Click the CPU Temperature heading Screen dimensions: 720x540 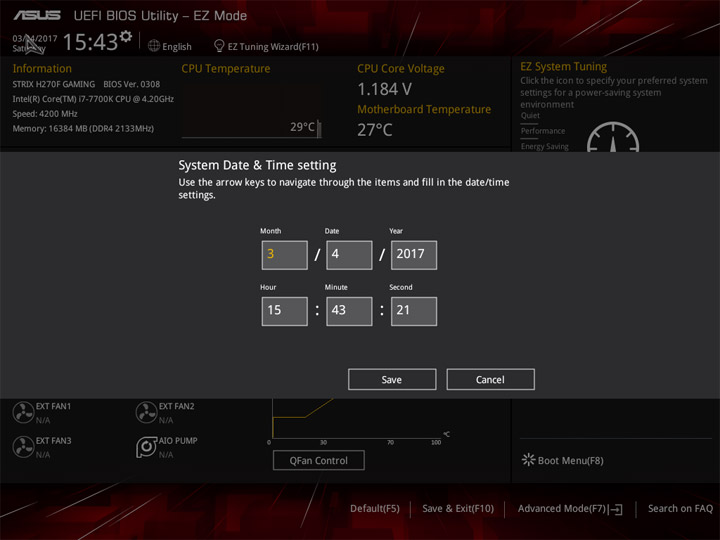(x=225, y=68)
